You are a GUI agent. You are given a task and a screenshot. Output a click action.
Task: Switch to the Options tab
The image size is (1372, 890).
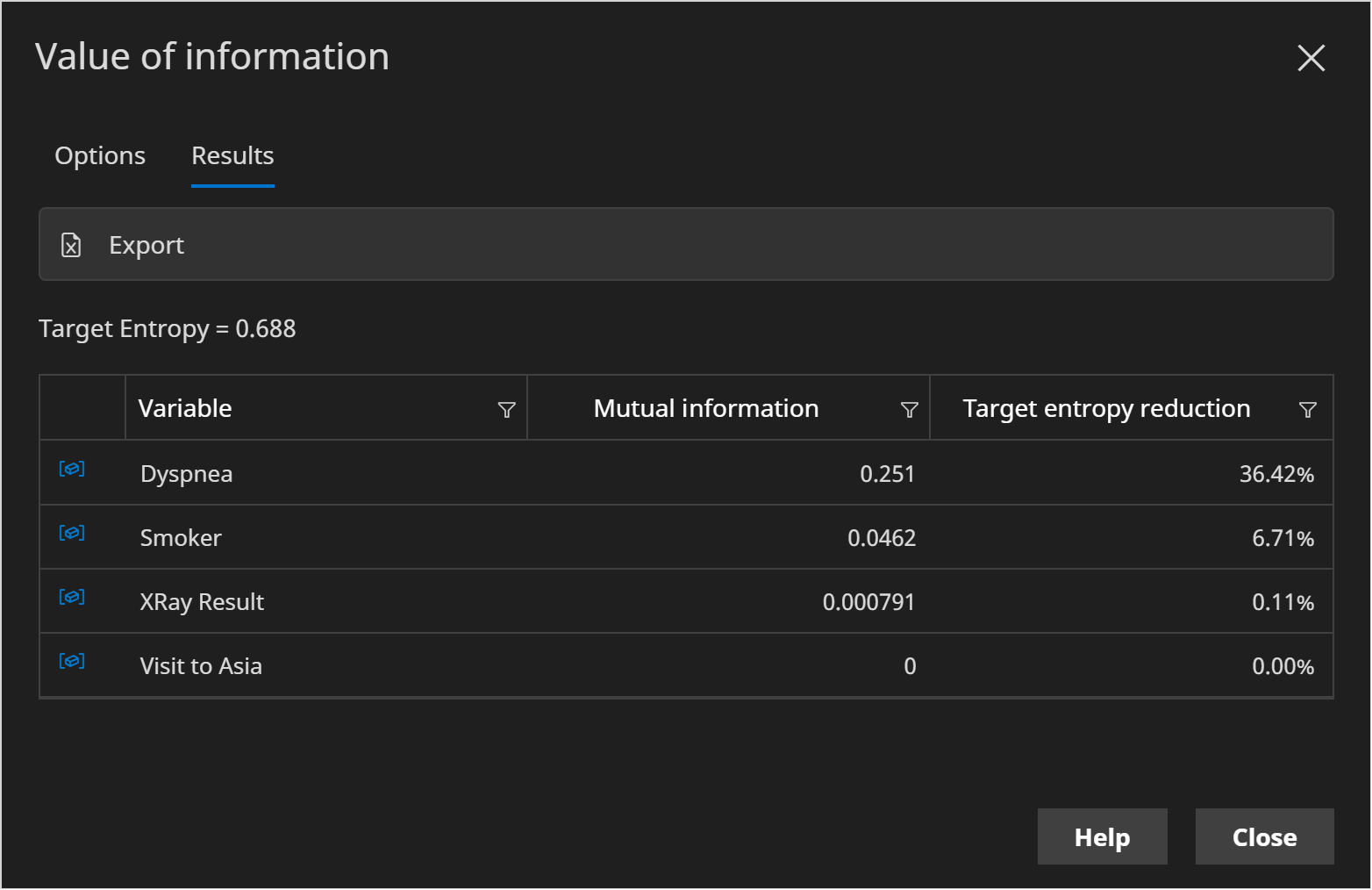(x=100, y=156)
